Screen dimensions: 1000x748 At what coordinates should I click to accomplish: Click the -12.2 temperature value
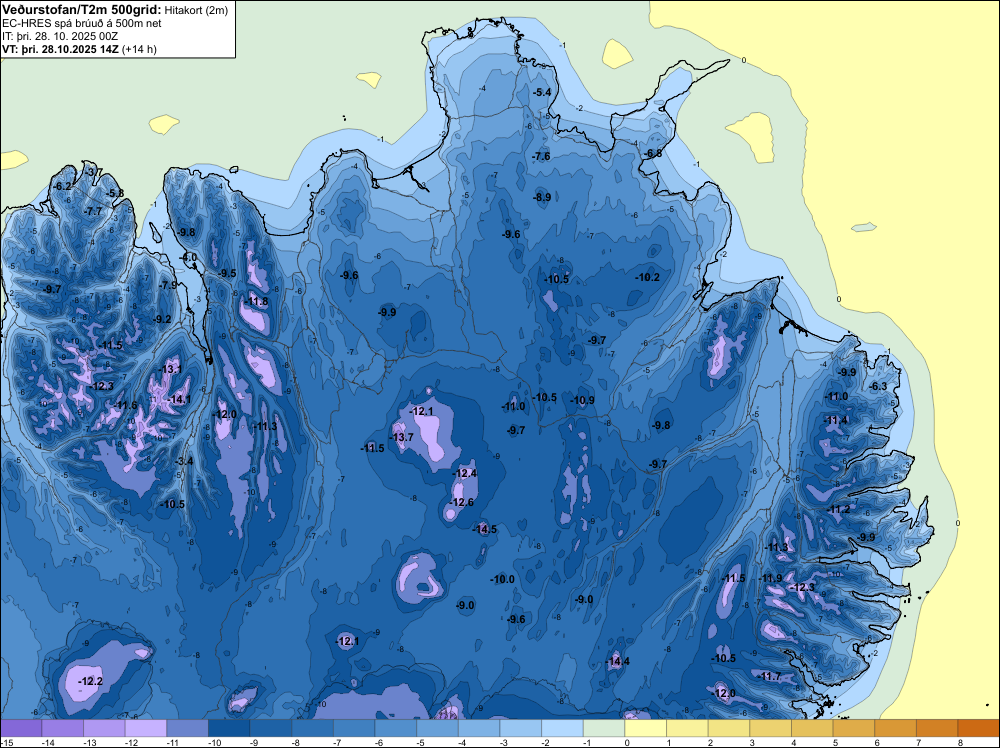[x=91, y=681]
